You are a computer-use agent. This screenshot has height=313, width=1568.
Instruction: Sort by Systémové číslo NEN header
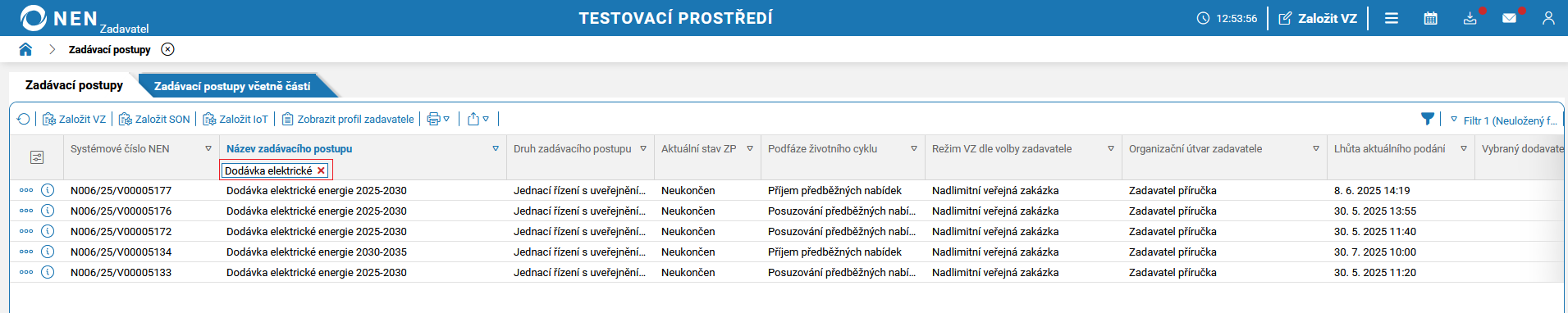[x=120, y=148]
